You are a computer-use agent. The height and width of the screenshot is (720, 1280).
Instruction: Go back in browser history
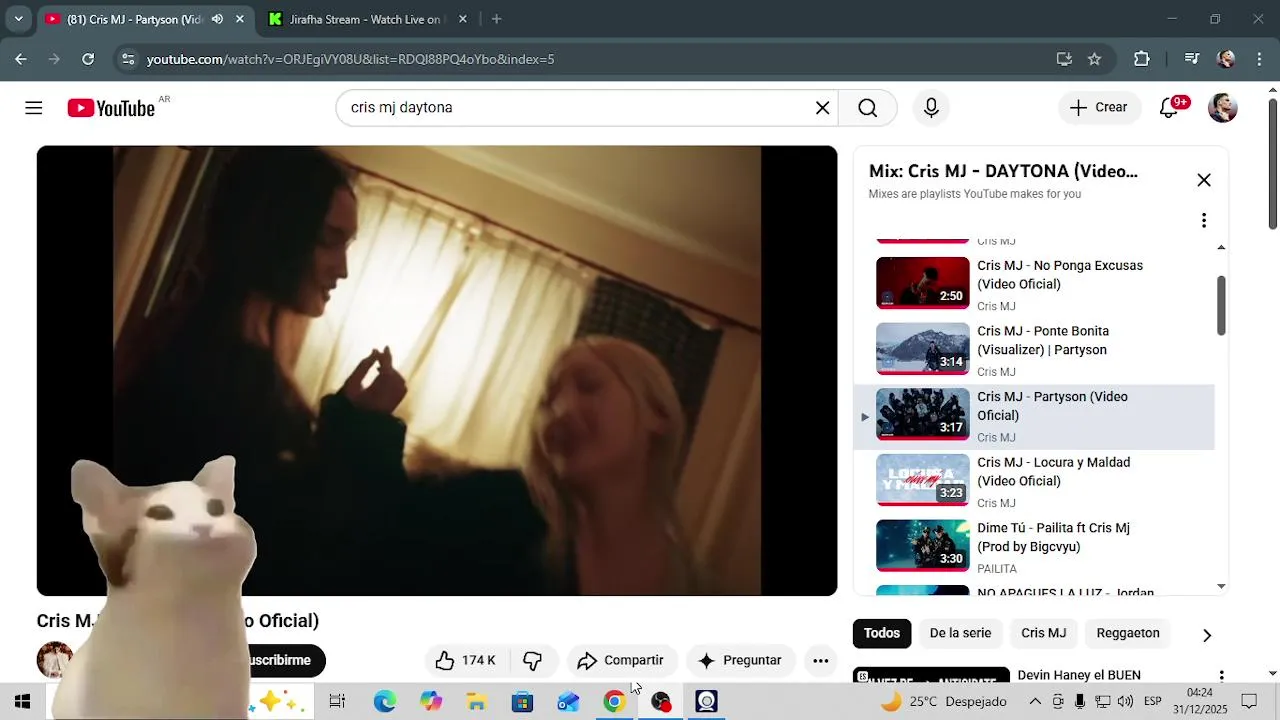click(21, 59)
